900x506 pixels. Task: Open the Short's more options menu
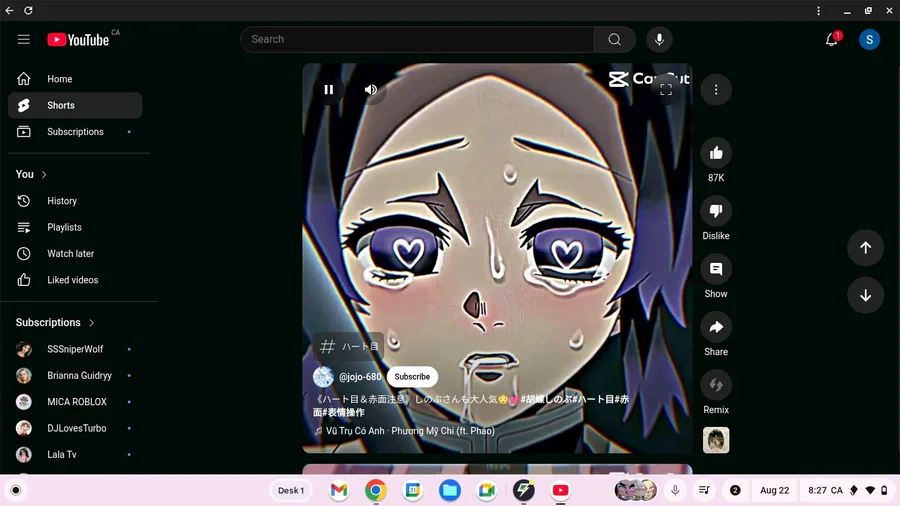click(716, 89)
